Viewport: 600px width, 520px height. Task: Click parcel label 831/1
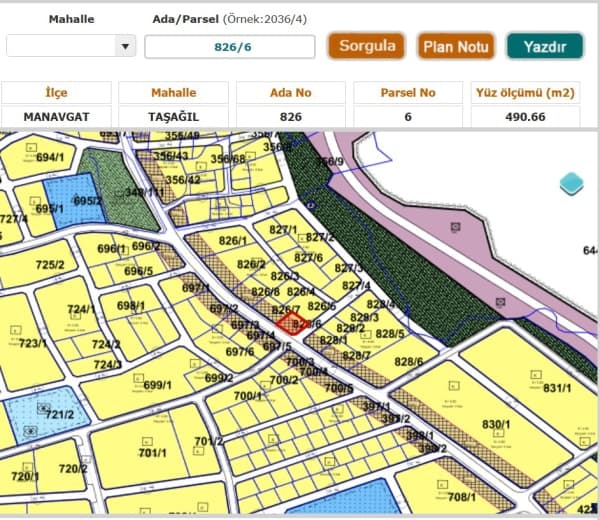coord(557,388)
